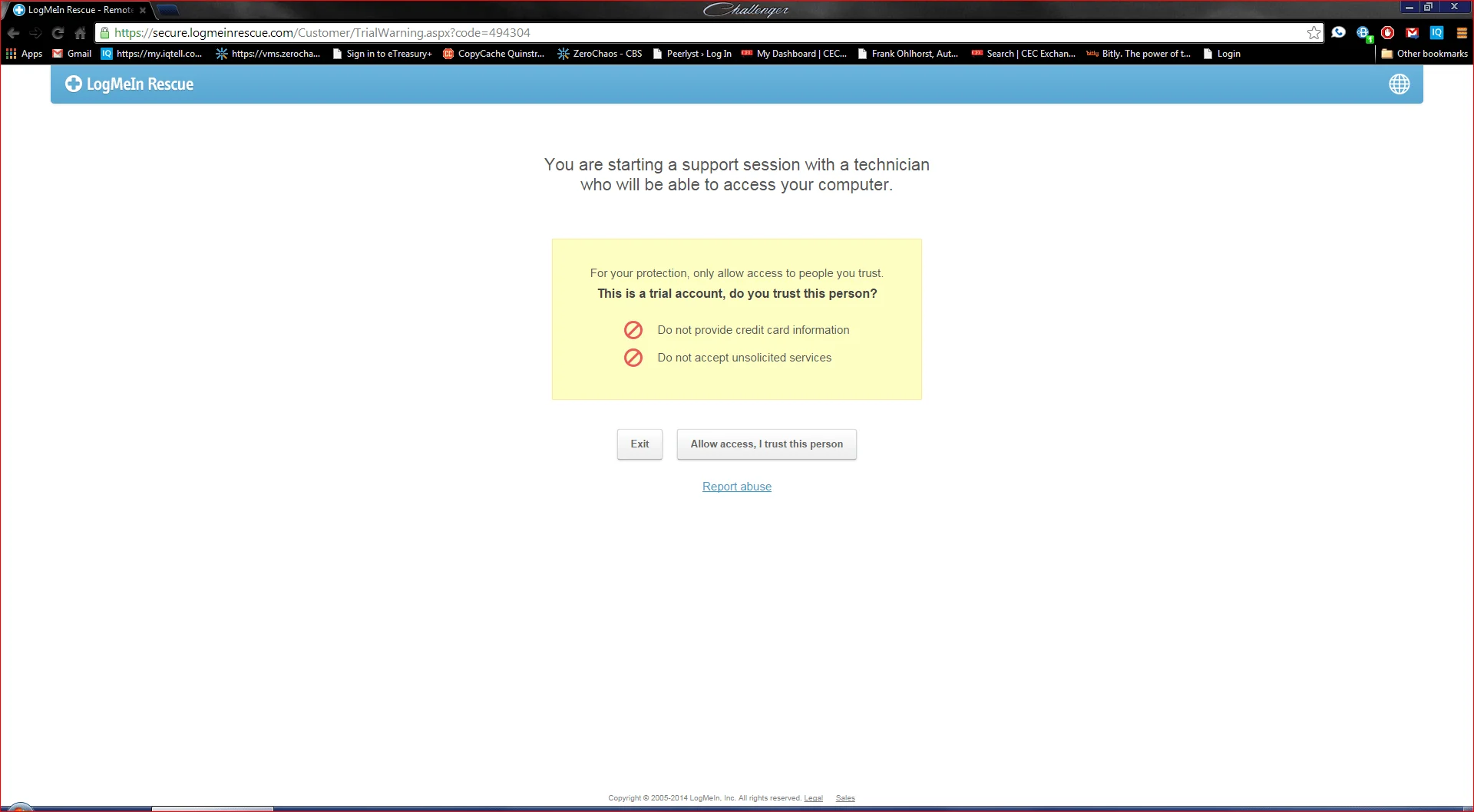Click 'Do not provide credit card information' text
1474x812 pixels.
click(x=753, y=330)
